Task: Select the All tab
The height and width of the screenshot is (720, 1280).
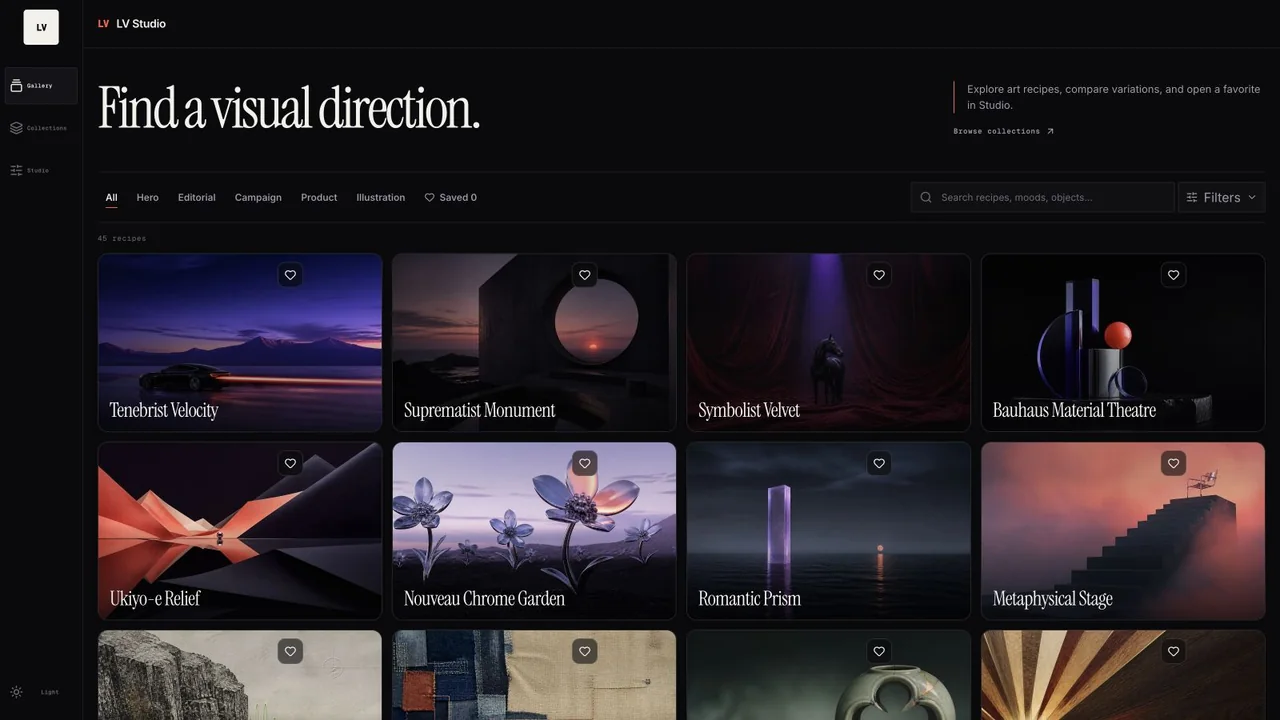Action: [111, 198]
